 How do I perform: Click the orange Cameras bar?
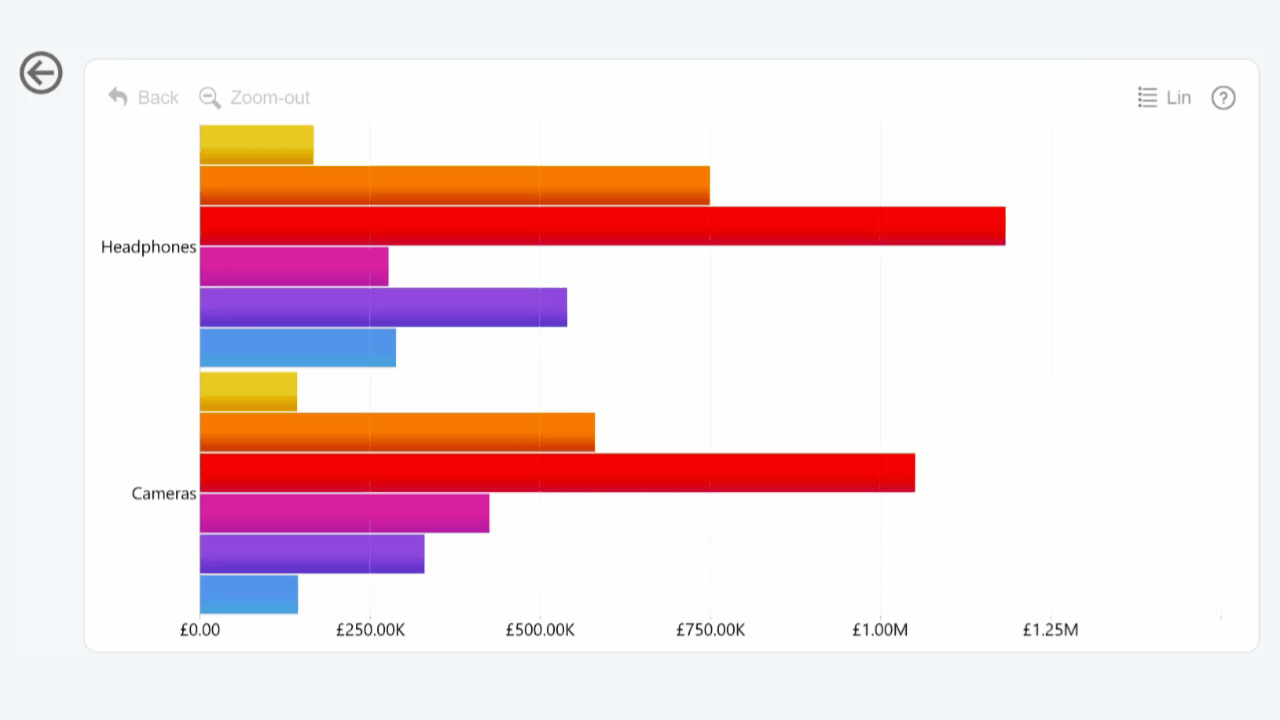point(397,432)
